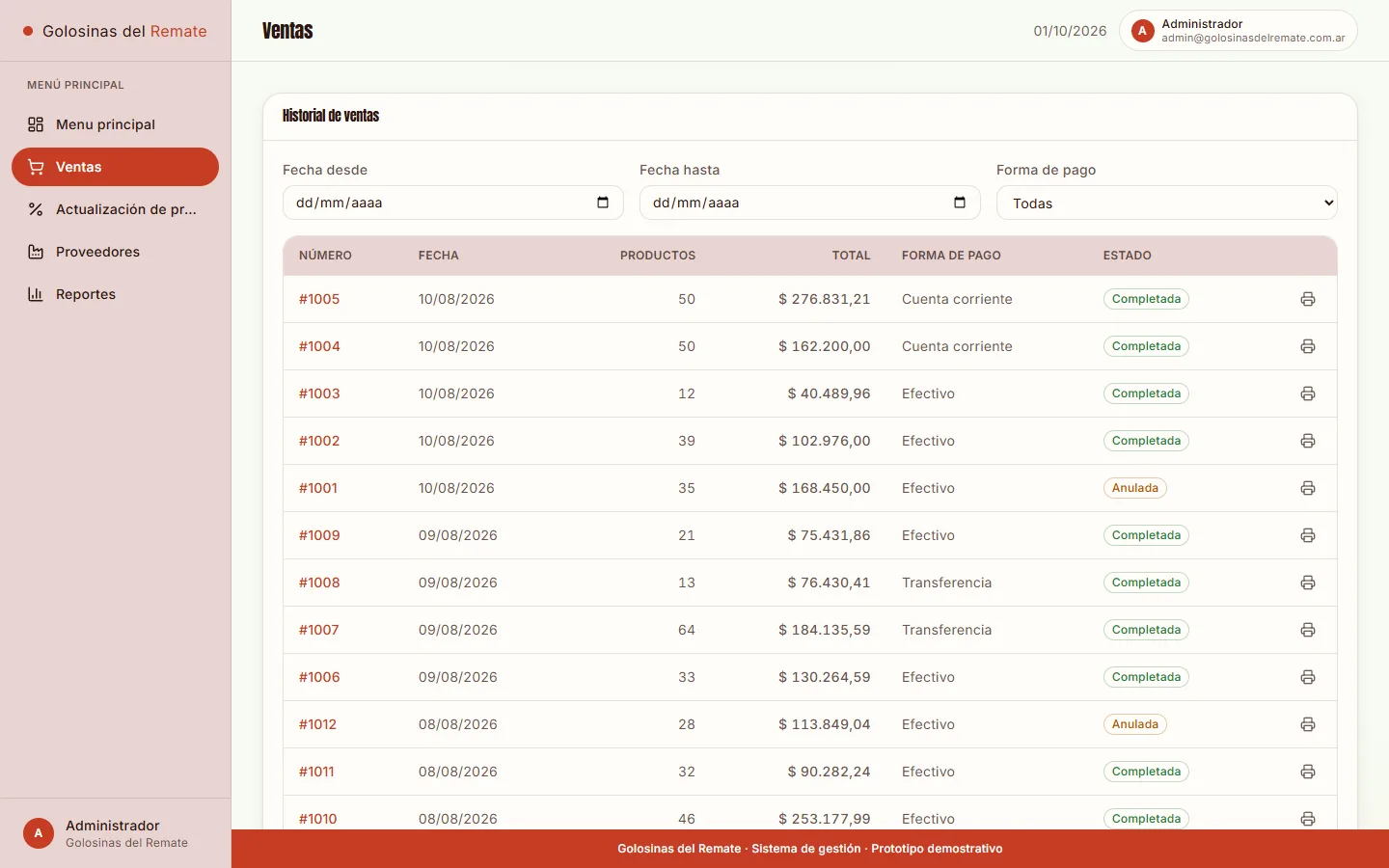Print receipt for sale #1003
Viewport: 1389px width, 868px height.
pyautogui.click(x=1308, y=393)
